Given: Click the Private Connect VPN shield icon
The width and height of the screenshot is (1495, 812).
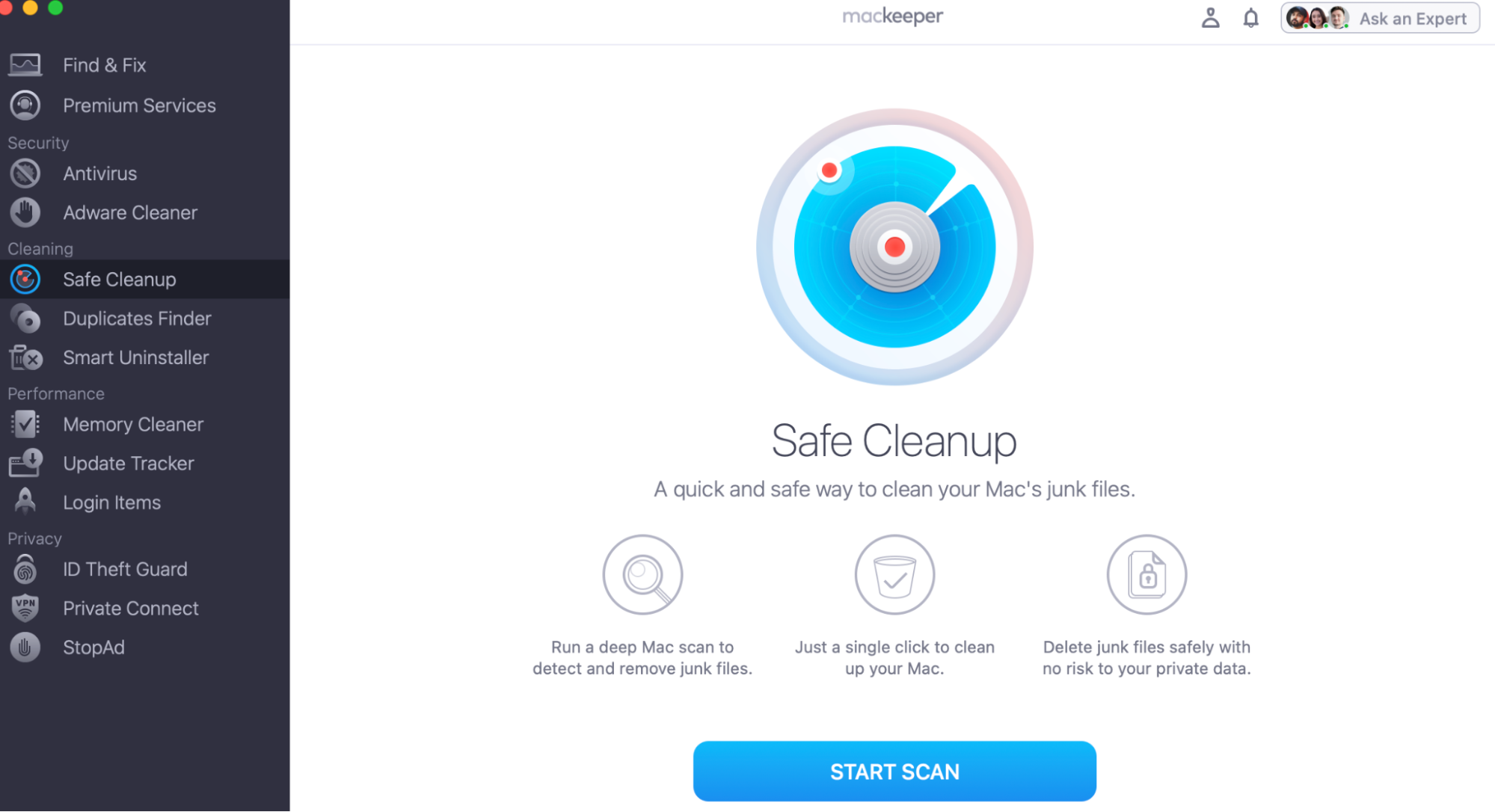Looking at the screenshot, I should tap(25, 608).
